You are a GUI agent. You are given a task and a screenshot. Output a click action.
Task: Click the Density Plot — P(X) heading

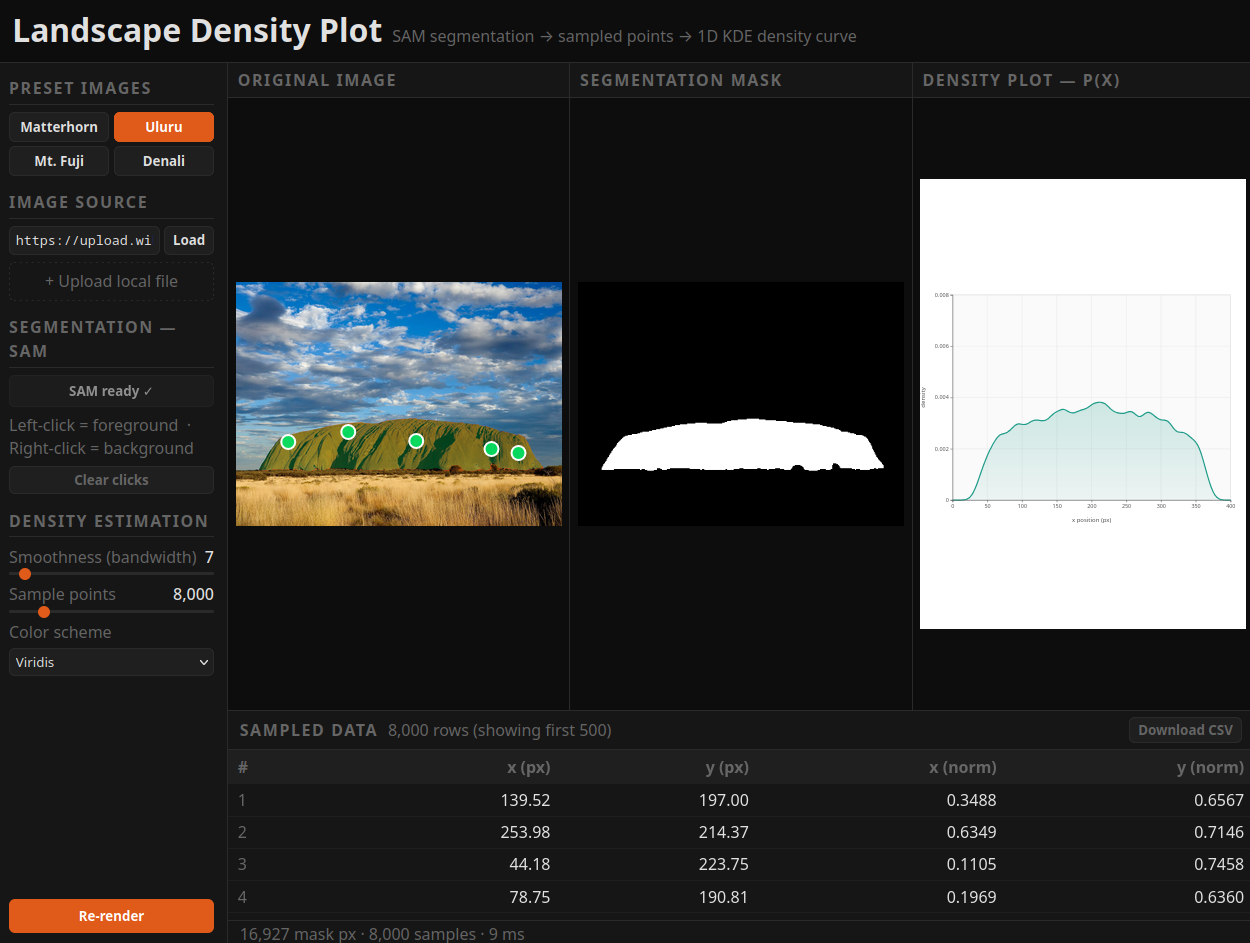(1021, 80)
